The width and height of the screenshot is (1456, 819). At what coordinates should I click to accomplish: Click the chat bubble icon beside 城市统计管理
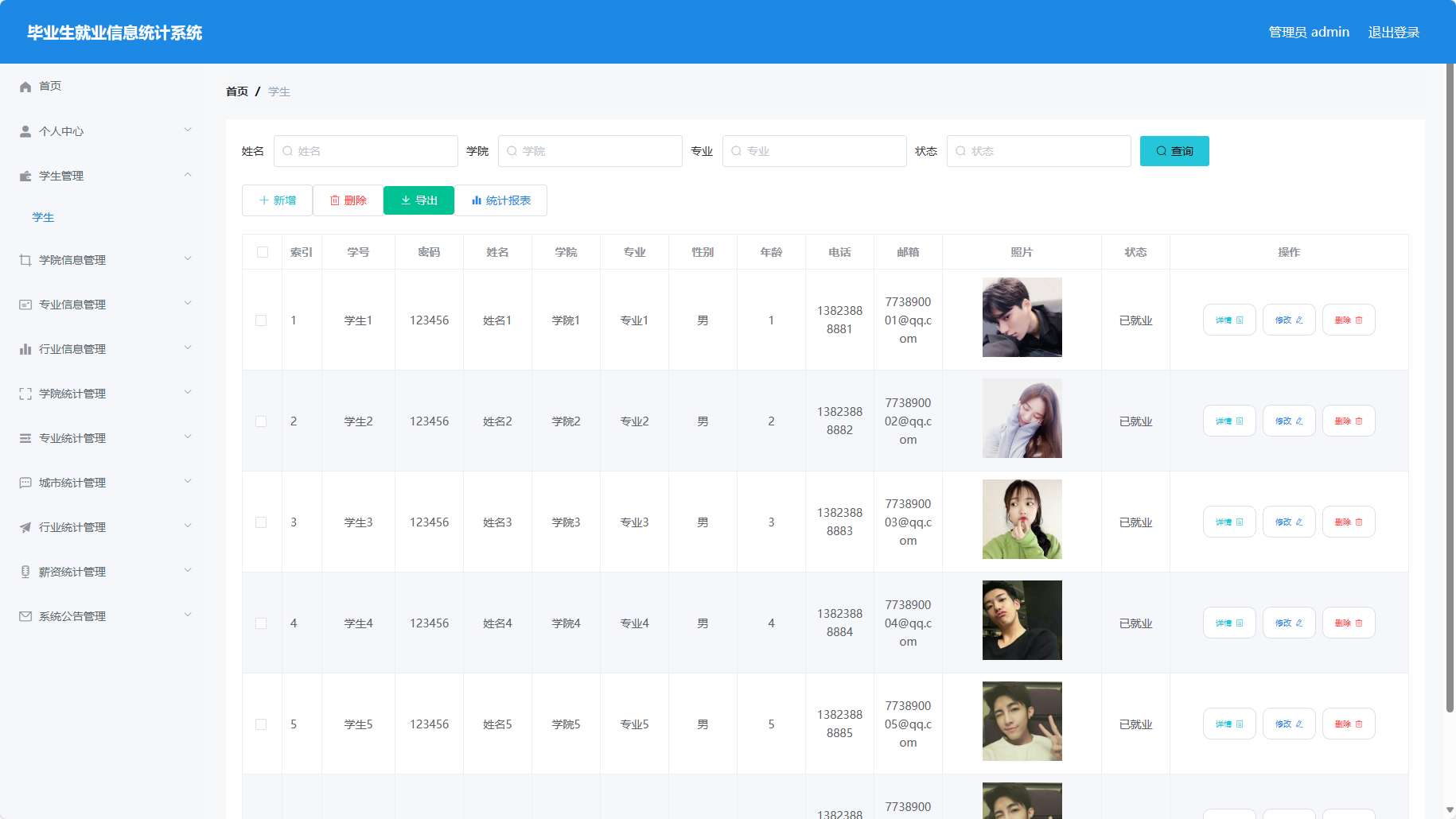coord(25,483)
